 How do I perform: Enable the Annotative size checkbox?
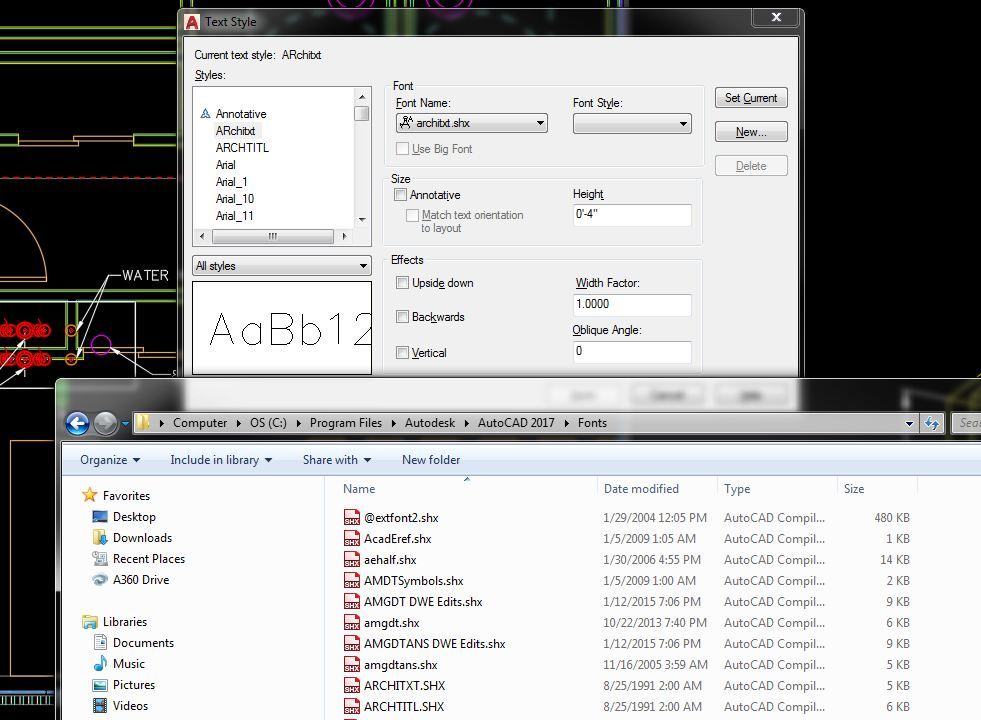[400, 195]
